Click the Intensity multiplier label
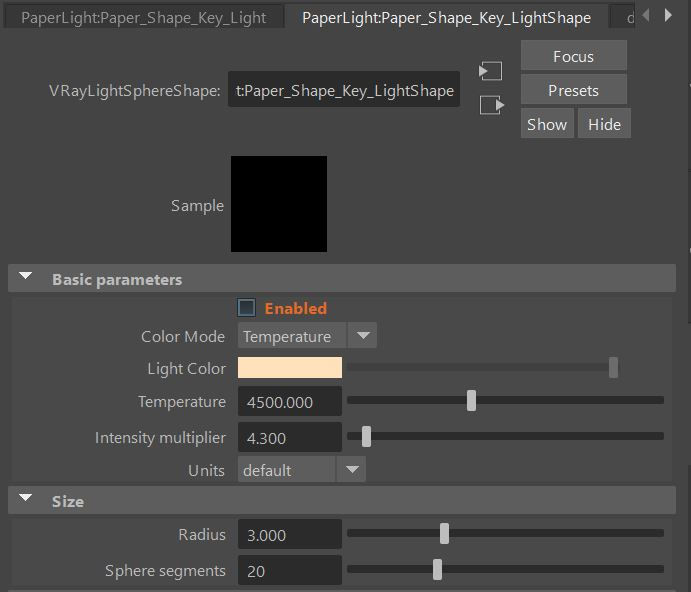The height and width of the screenshot is (592, 691). point(160,438)
